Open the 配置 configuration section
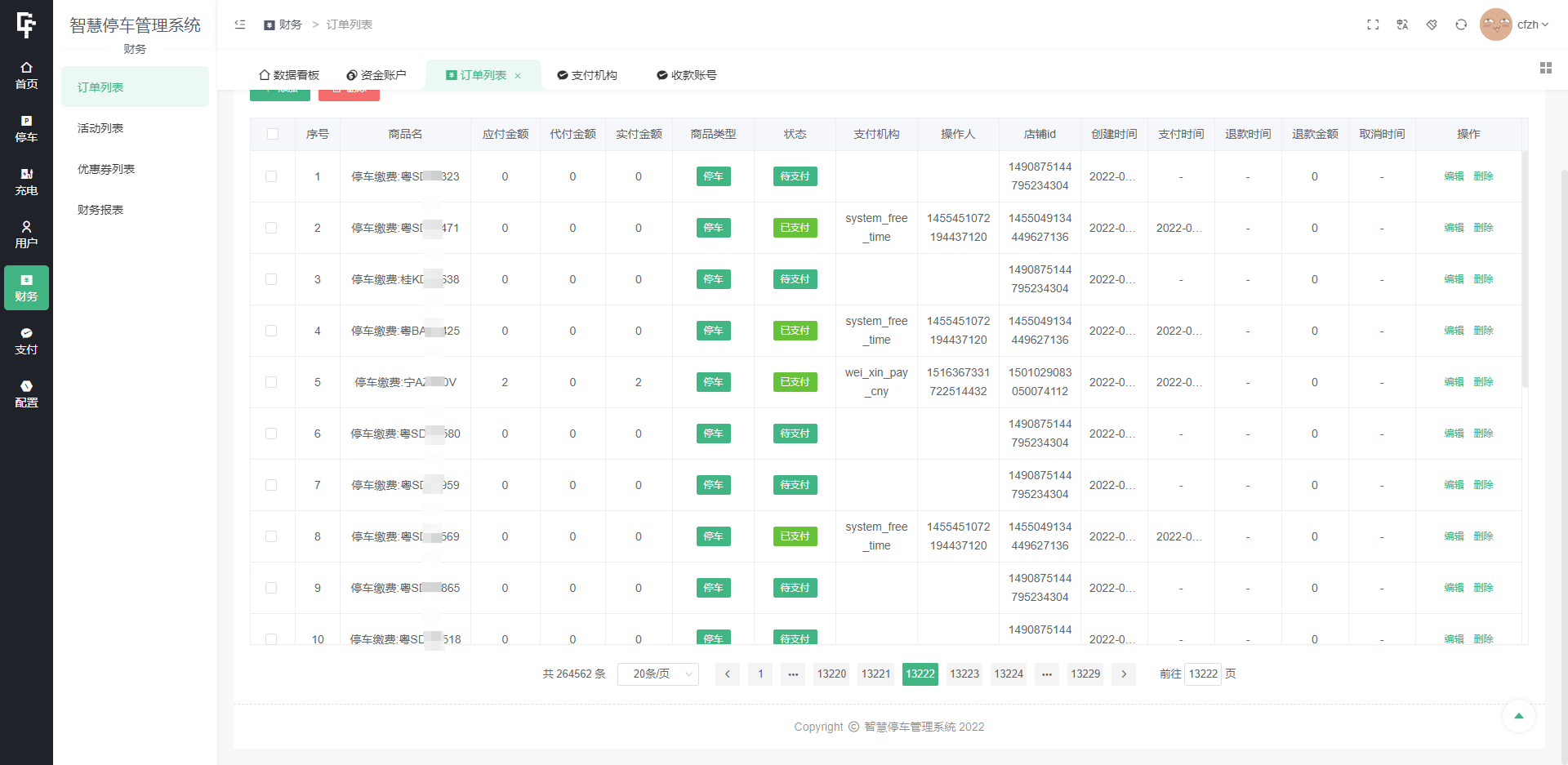This screenshot has height=765, width=1568. click(26, 394)
